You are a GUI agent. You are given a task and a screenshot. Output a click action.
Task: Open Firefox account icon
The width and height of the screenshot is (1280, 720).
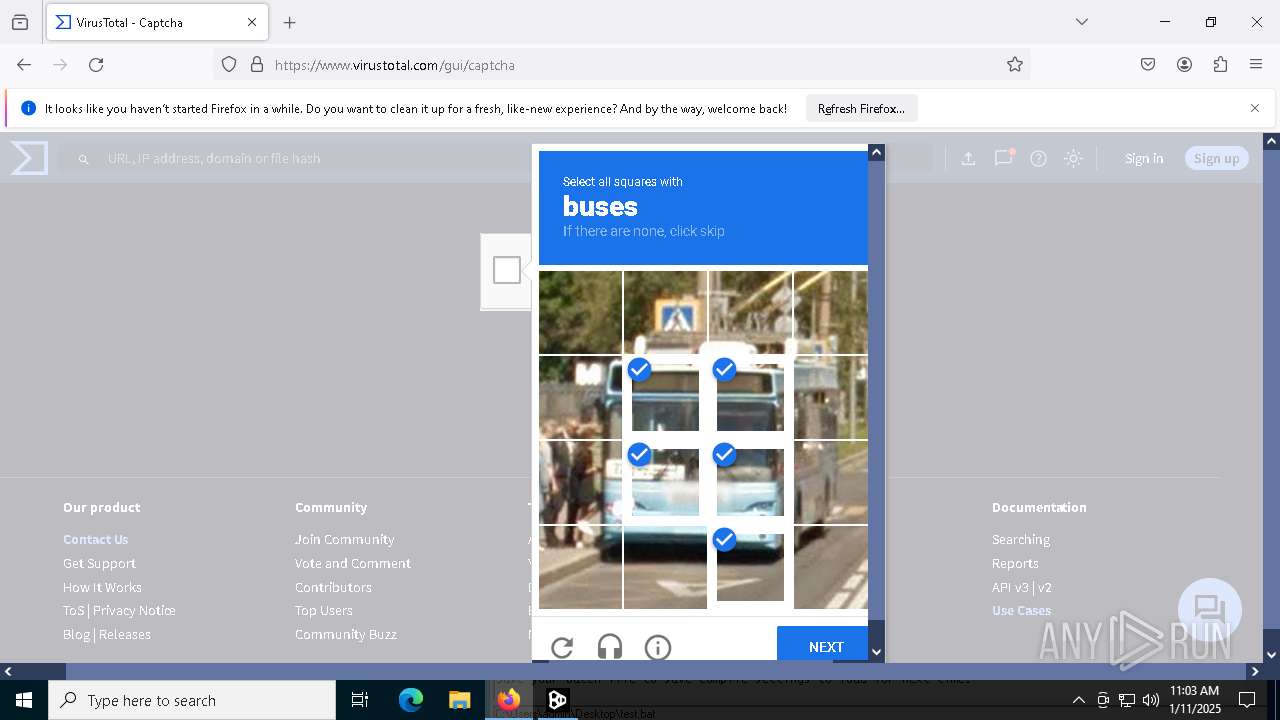pos(1184,65)
